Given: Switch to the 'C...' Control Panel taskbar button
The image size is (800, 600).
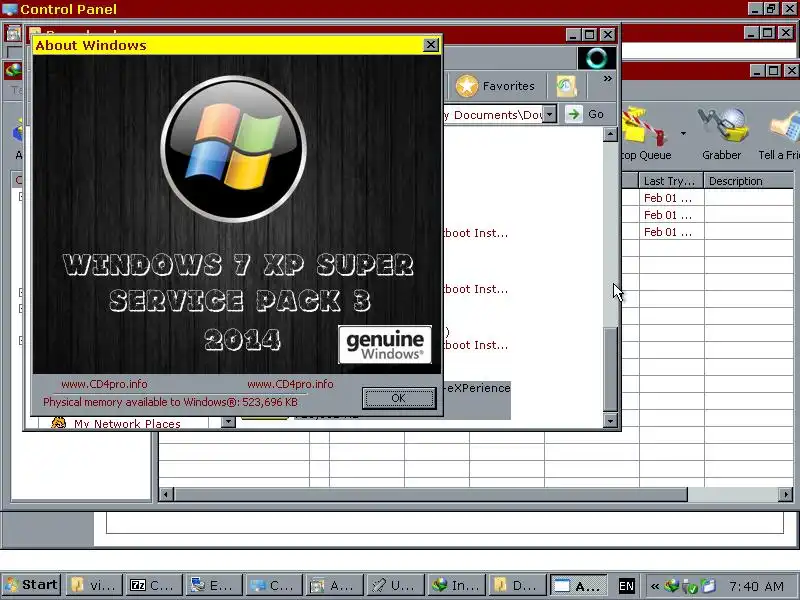Looking at the screenshot, I should click(x=273, y=585).
